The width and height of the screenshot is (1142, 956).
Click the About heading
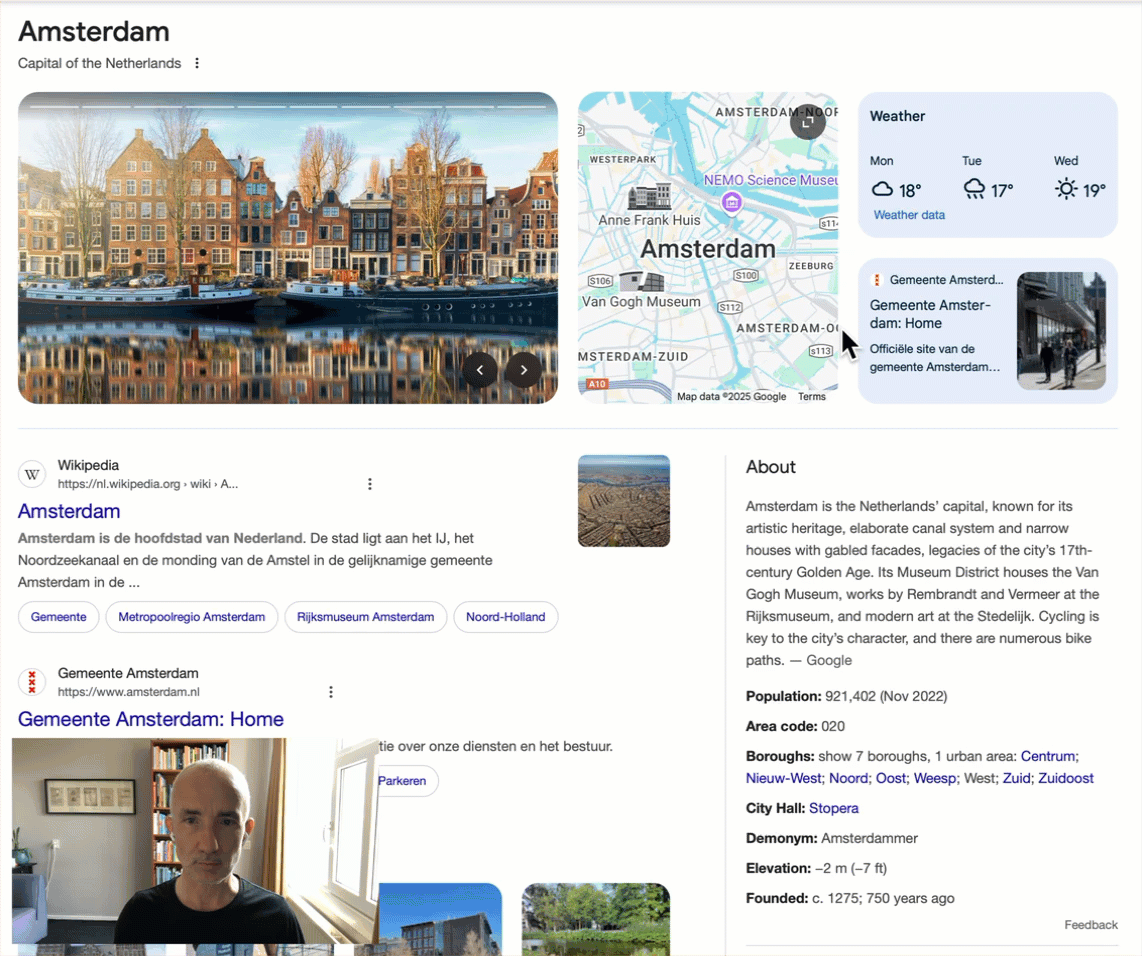(x=771, y=467)
